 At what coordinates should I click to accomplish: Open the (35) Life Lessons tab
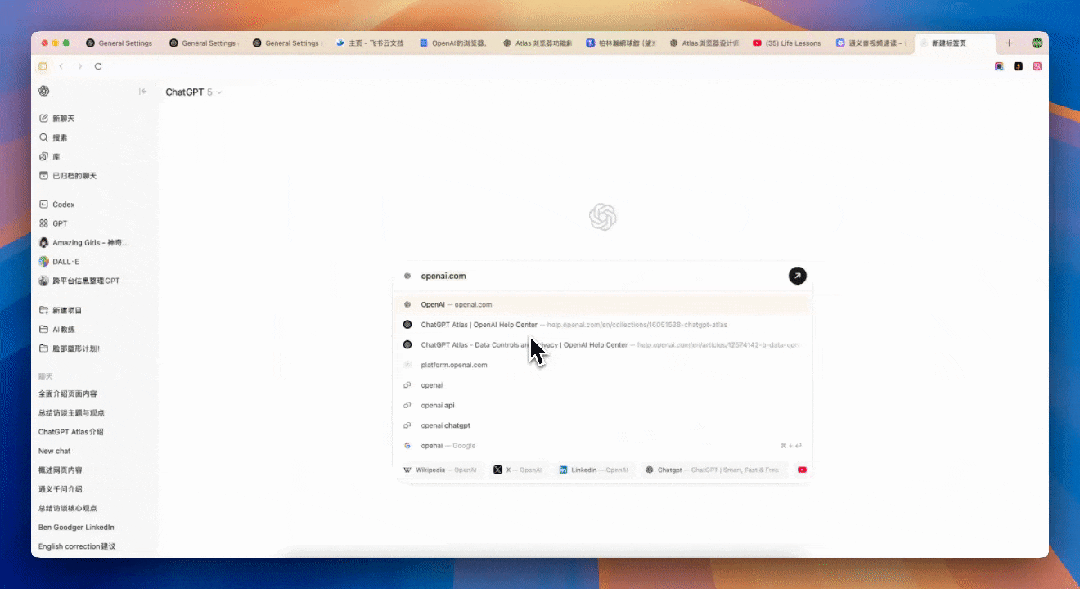[x=791, y=43]
